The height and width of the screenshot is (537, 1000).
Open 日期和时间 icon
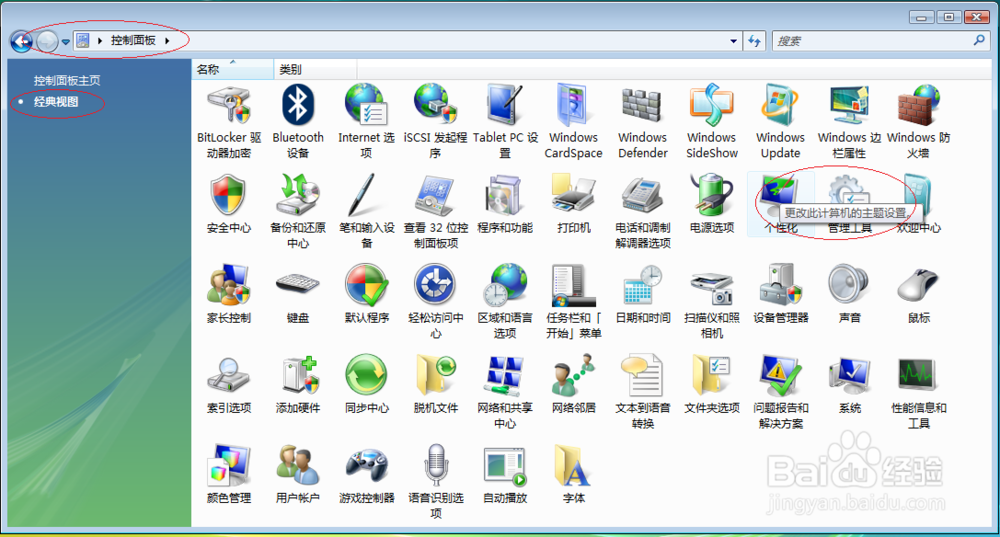click(x=642, y=285)
